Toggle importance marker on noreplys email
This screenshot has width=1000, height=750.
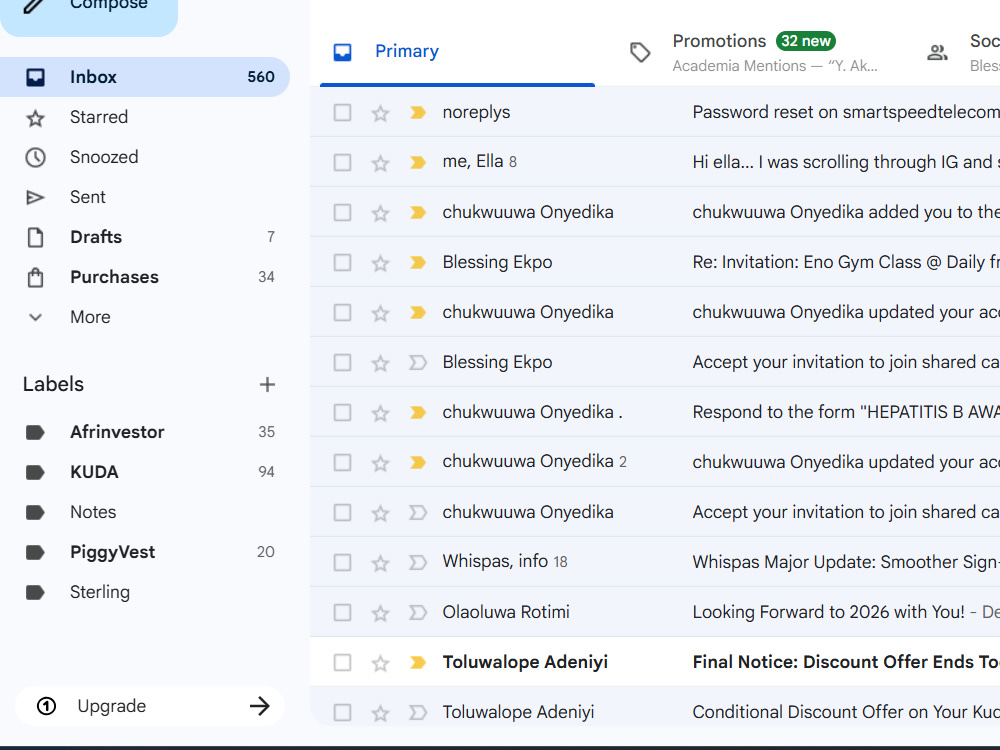pos(418,113)
